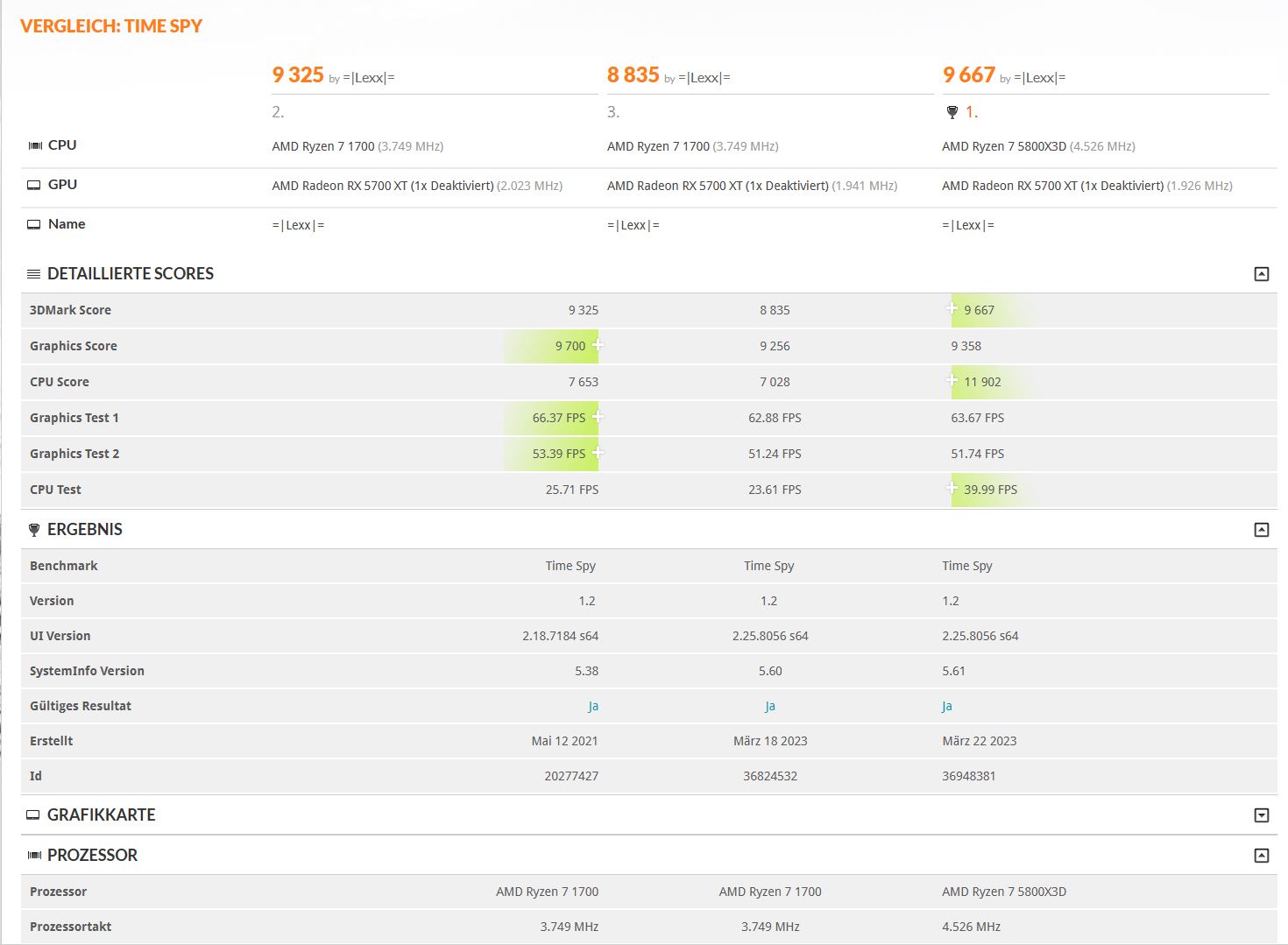Screen dimensions: 1288x945
Task: Click the GPU monitor icon in header rows
Action: pyautogui.click(x=34, y=185)
